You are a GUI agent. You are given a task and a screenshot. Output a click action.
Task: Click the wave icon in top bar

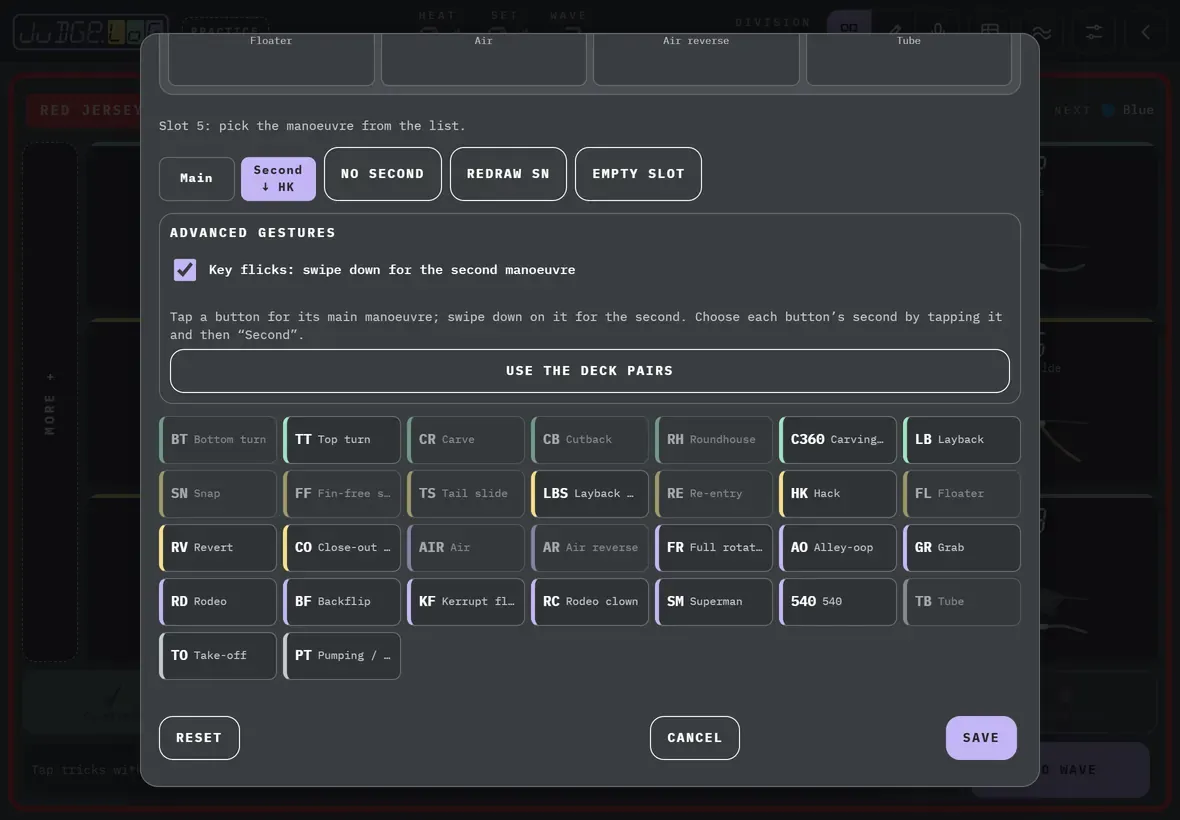click(x=1042, y=32)
